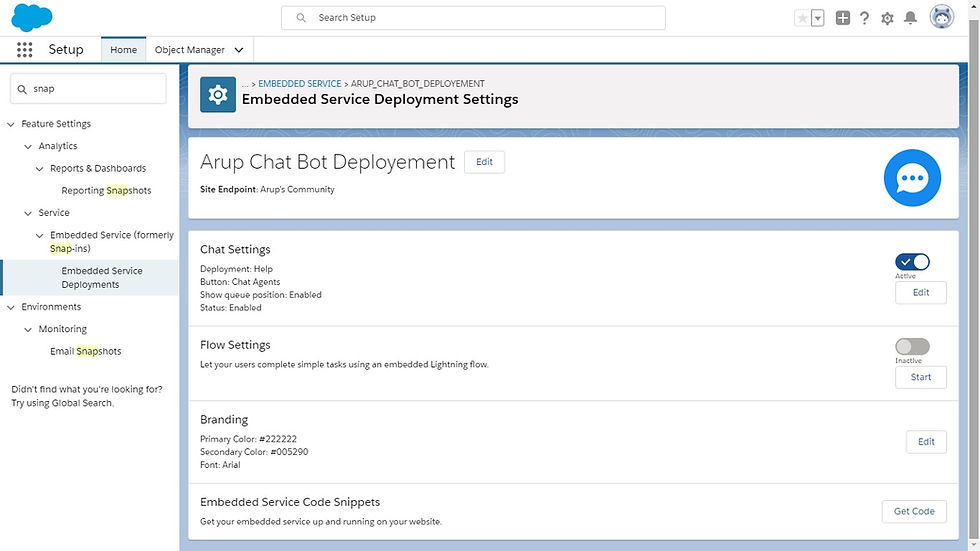980x551 pixels.
Task: Open the global actions plus icon
Action: [x=842, y=18]
